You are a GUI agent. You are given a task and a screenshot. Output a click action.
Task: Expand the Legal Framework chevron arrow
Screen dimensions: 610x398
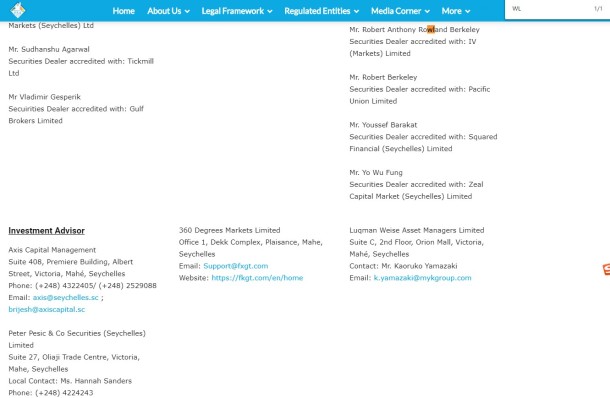point(270,12)
